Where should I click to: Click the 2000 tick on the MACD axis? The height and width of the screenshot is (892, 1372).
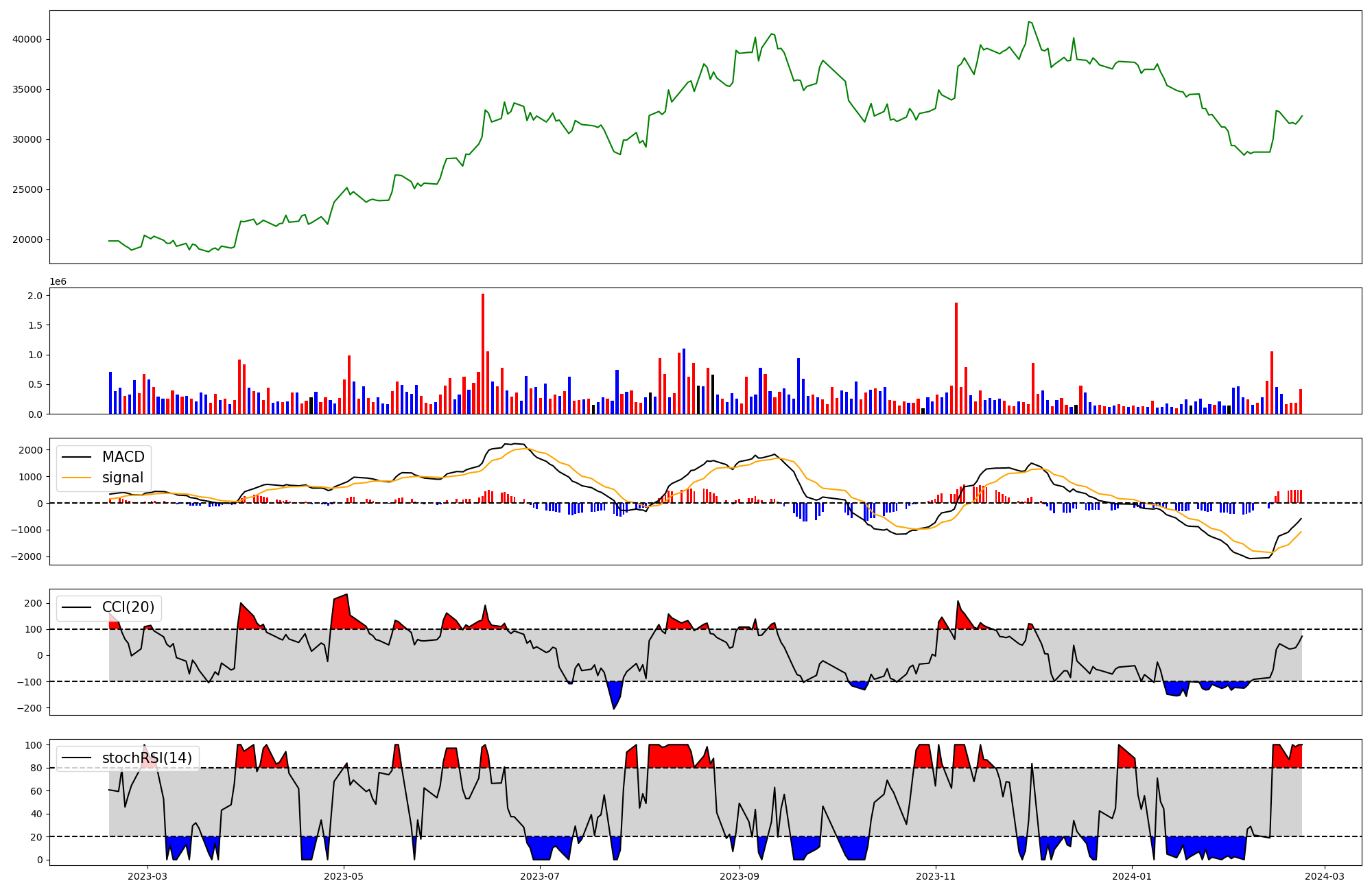tap(31, 450)
